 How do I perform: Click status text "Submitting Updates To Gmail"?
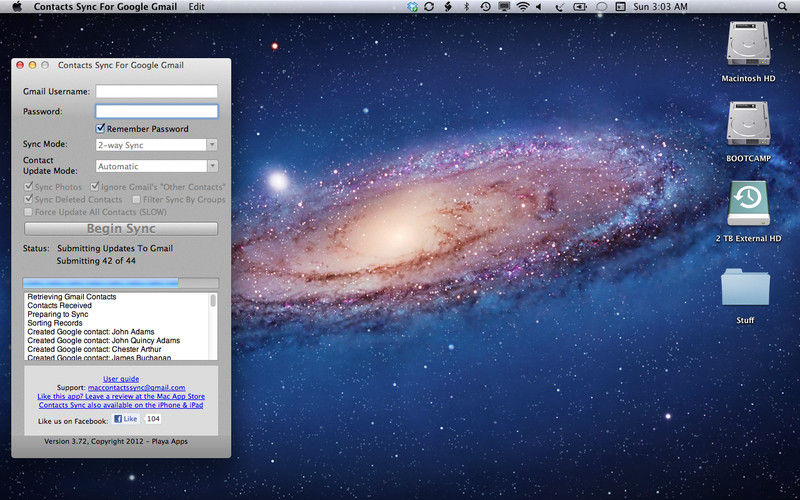(115, 248)
